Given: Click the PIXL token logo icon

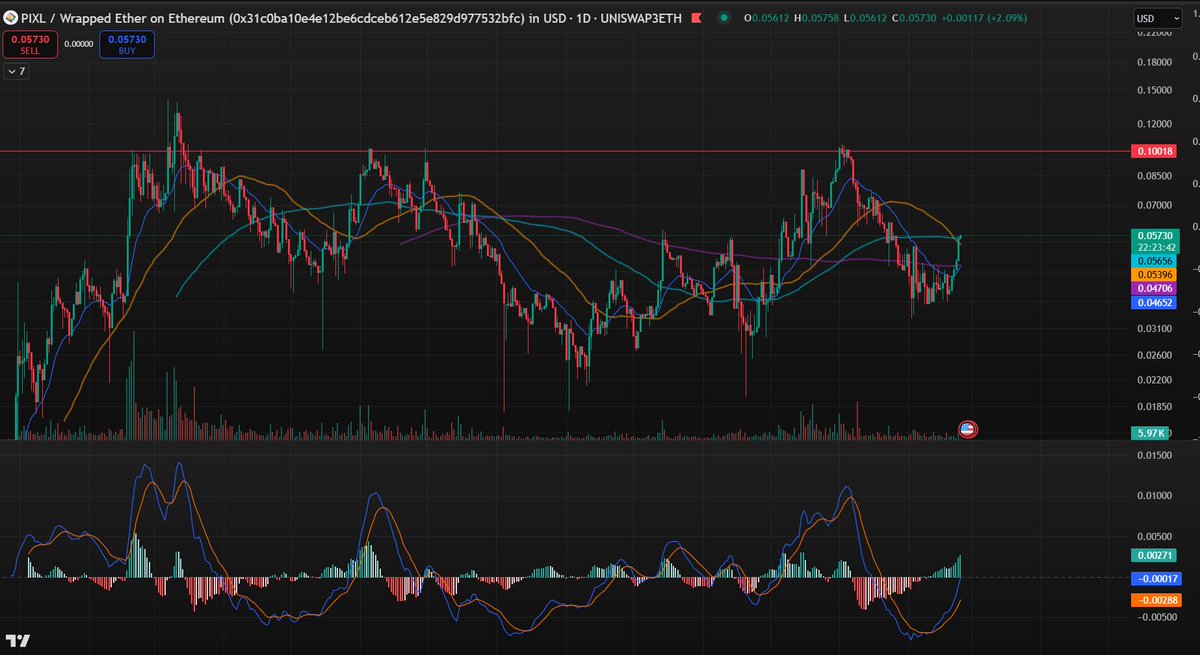Looking at the screenshot, I should pos(11,18).
